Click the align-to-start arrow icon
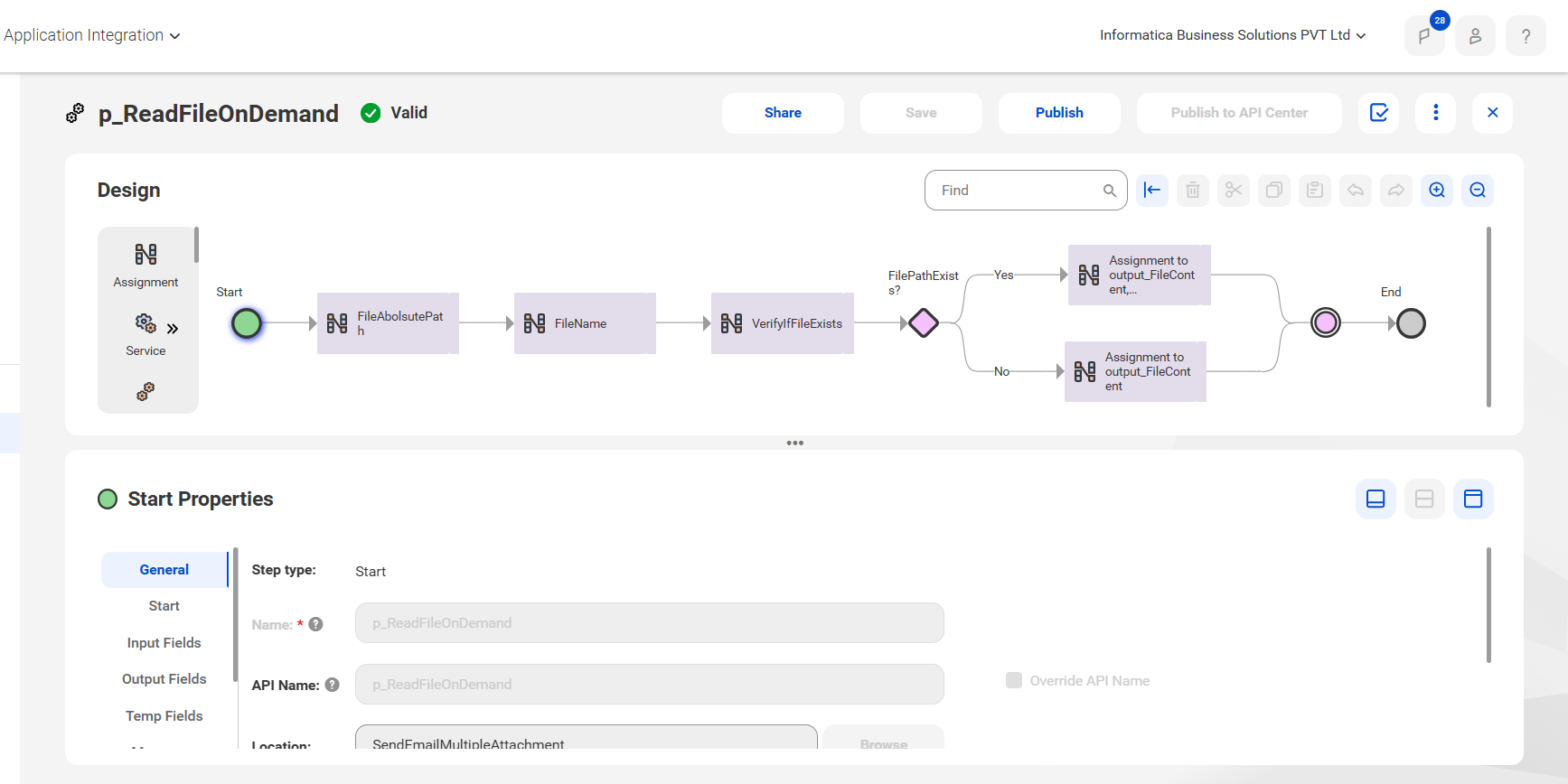Image resolution: width=1568 pixels, height=784 pixels. point(1152,190)
